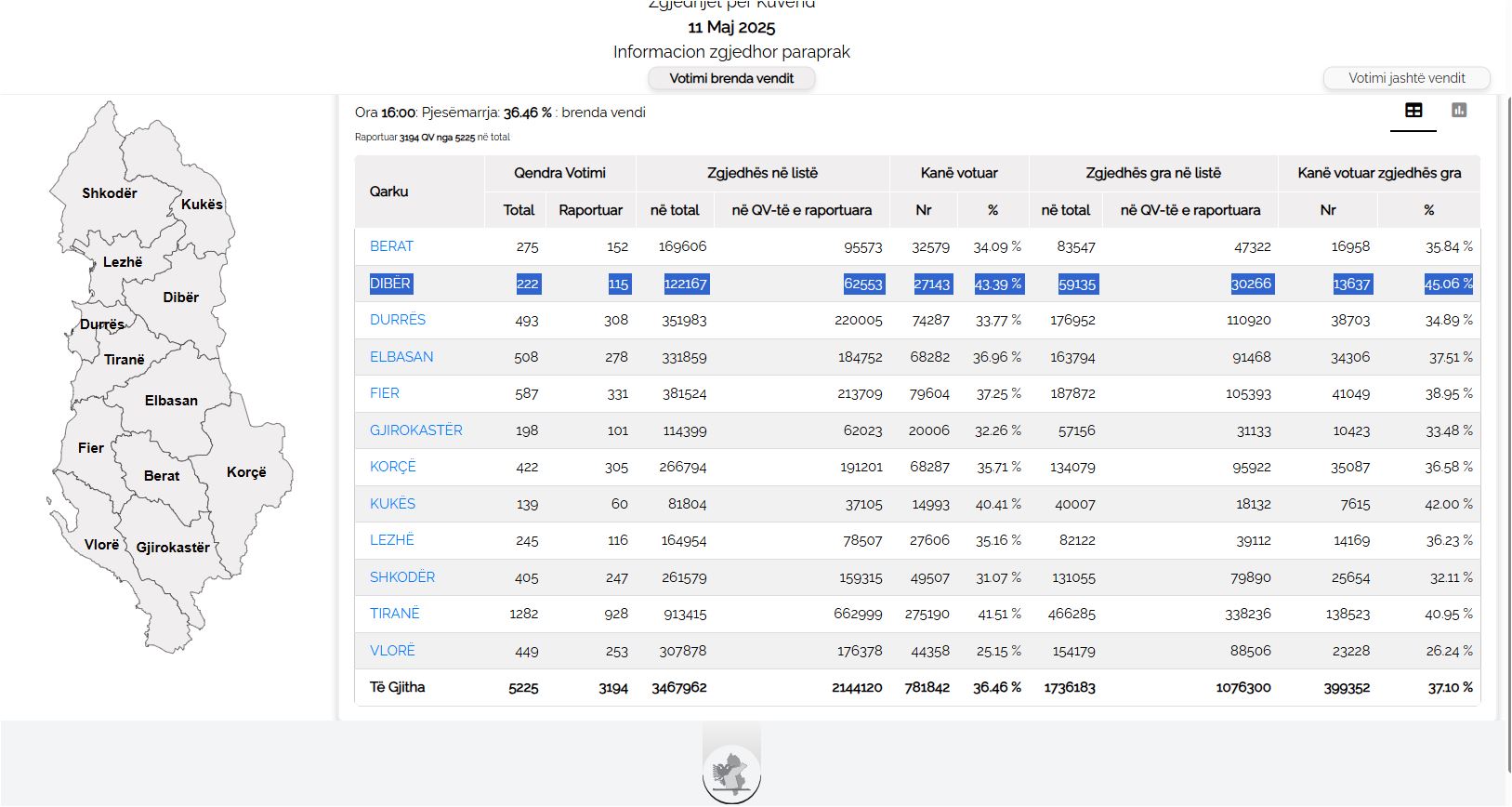Open the Votimi jashtë vendit tab
This screenshot has width=1512, height=807.
1406,79
